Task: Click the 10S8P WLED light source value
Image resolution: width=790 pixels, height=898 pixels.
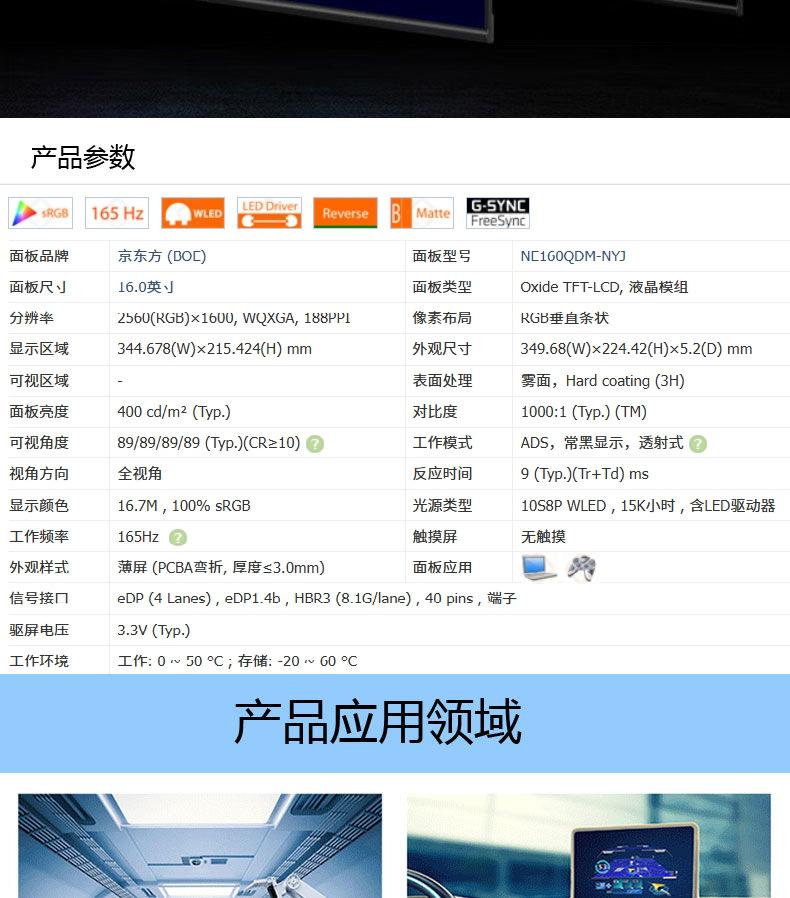Action: pos(648,506)
